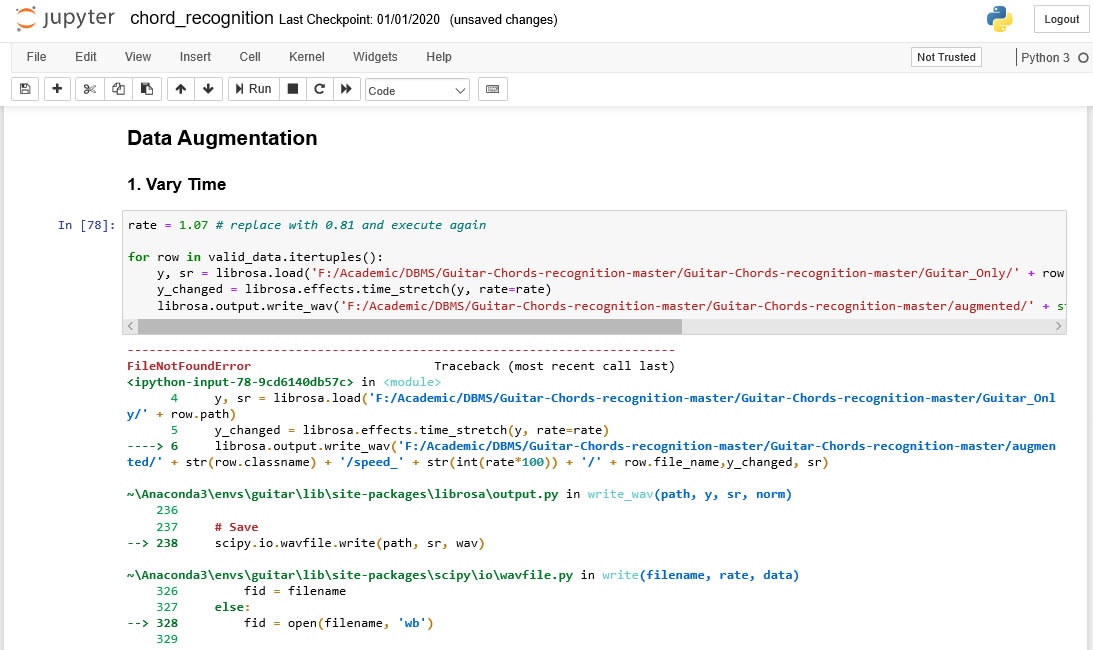This screenshot has height=650, width=1093.
Task: Click the save and checkpoint icon
Action: click(25, 89)
